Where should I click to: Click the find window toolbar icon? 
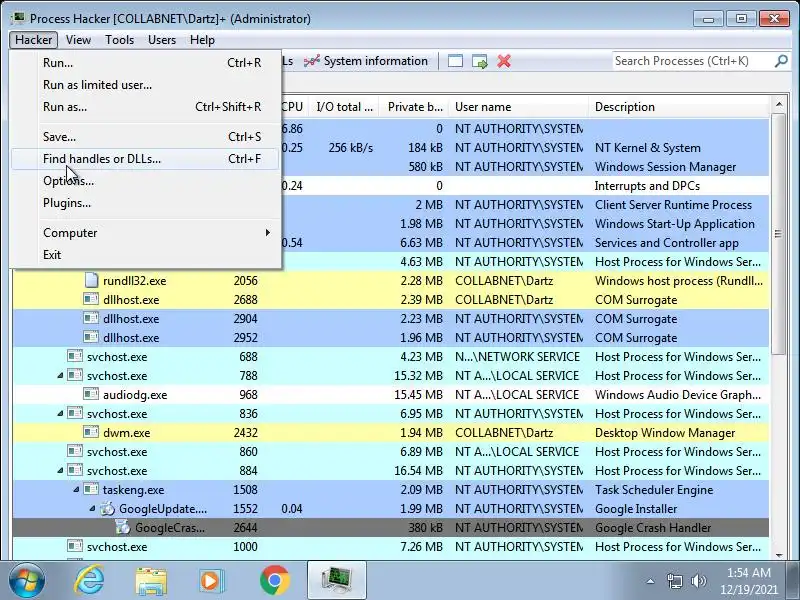pos(455,61)
